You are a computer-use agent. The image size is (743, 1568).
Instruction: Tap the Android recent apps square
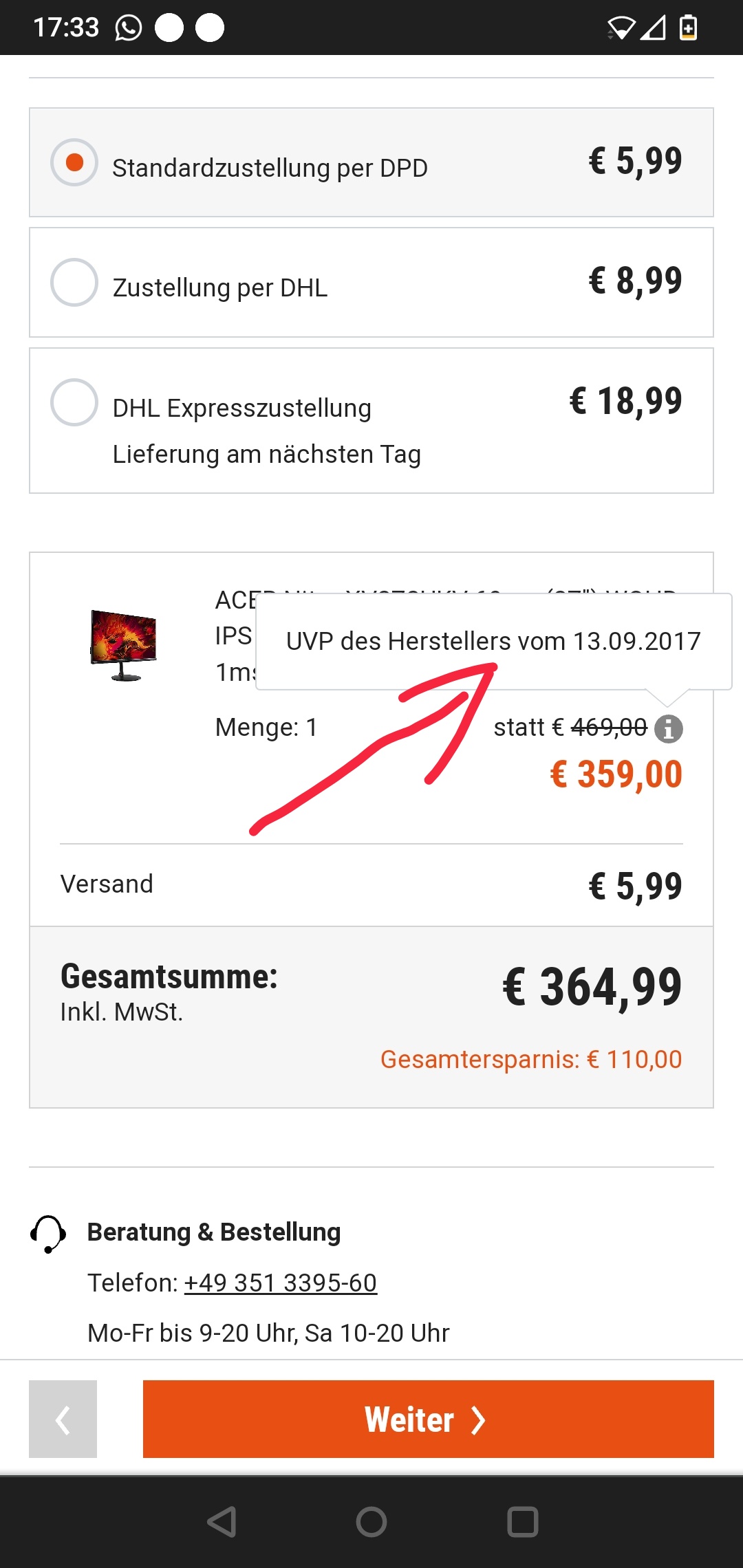point(522,1521)
